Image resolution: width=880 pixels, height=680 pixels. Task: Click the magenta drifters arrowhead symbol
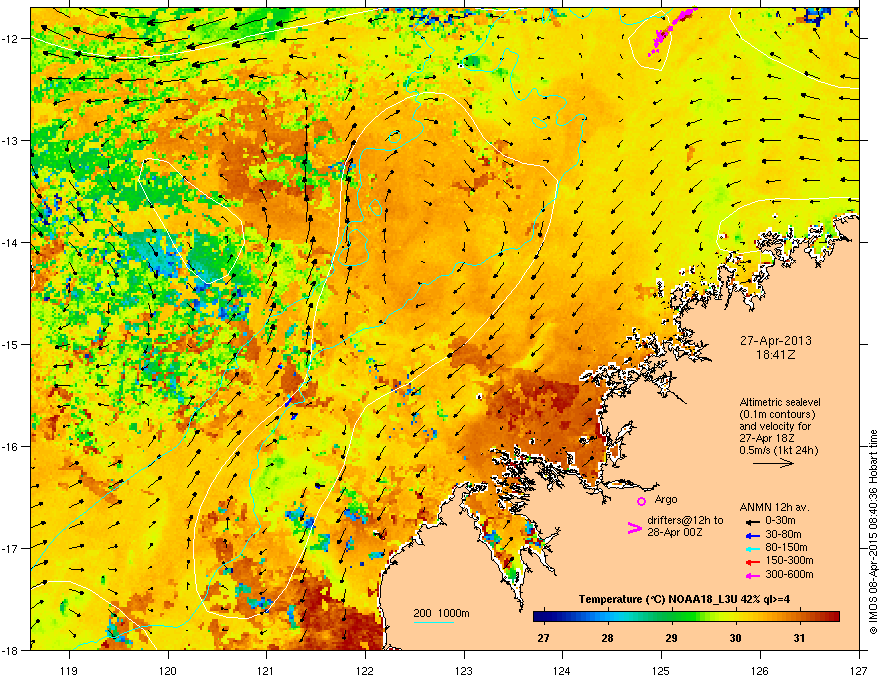[634, 528]
